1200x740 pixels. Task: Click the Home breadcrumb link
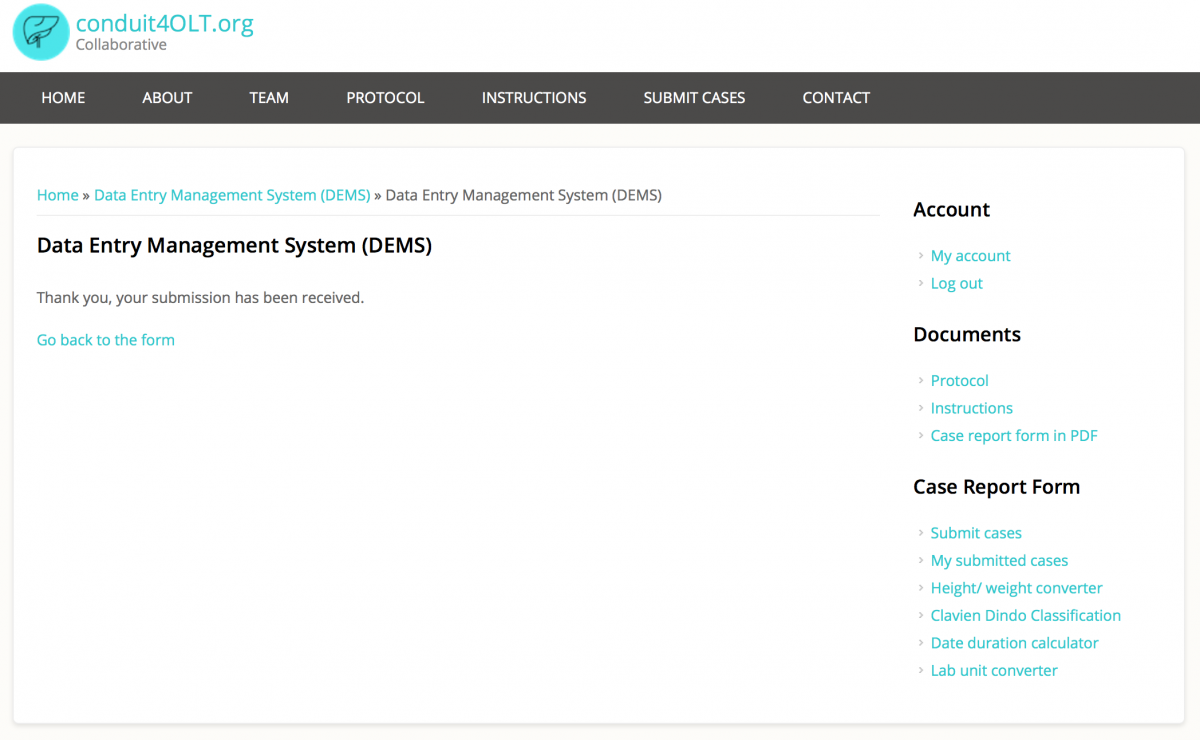57,195
